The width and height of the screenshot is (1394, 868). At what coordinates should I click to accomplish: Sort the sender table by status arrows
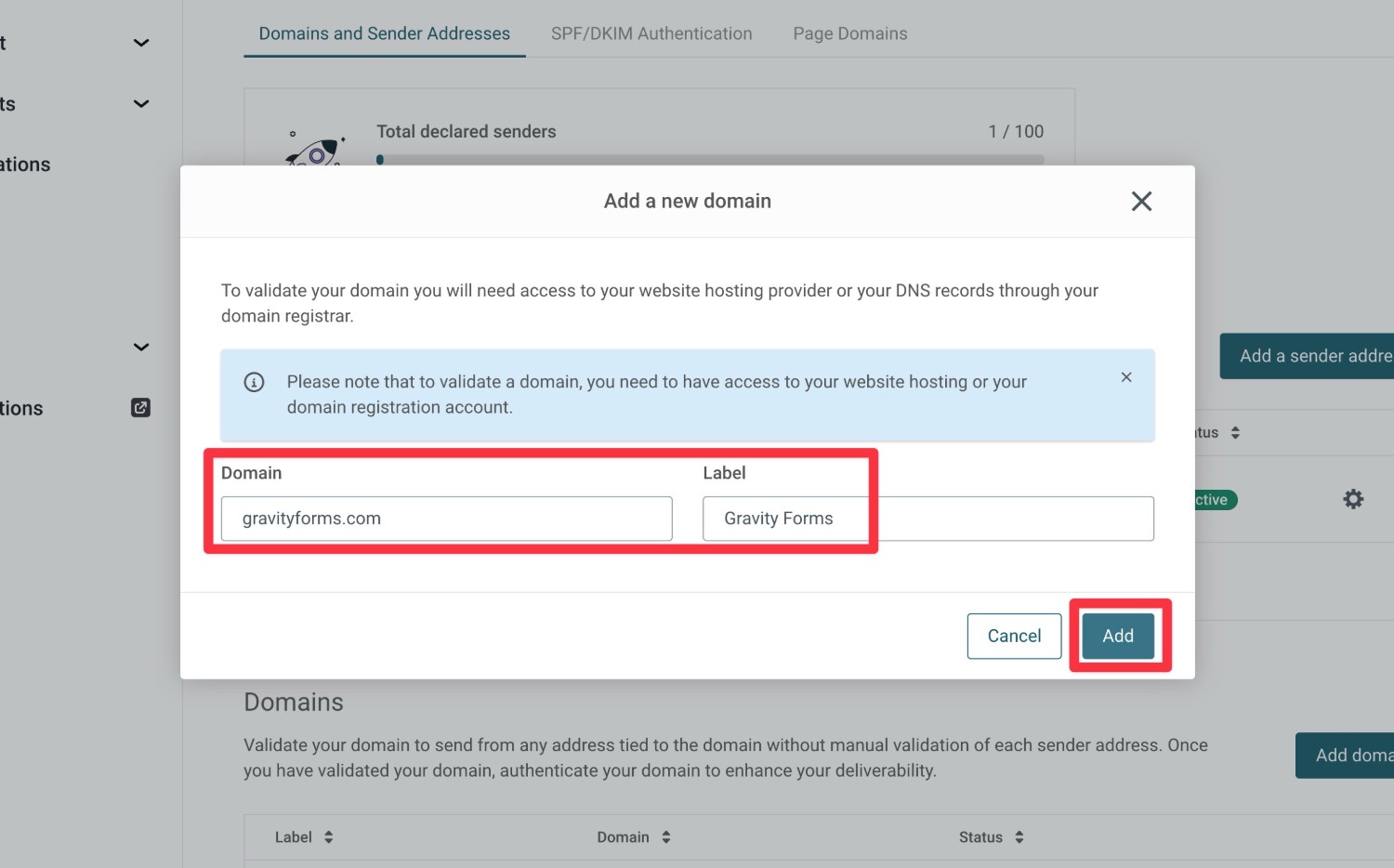[x=1235, y=432]
